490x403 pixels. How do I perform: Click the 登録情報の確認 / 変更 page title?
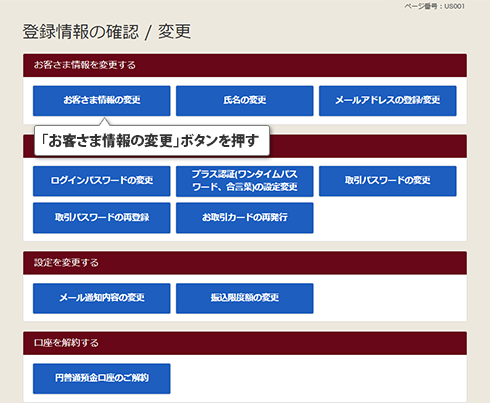(x=107, y=32)
